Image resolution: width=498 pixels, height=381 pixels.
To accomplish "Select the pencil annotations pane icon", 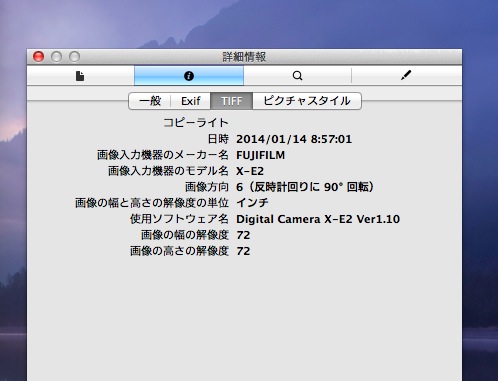I will coord(406,76).
